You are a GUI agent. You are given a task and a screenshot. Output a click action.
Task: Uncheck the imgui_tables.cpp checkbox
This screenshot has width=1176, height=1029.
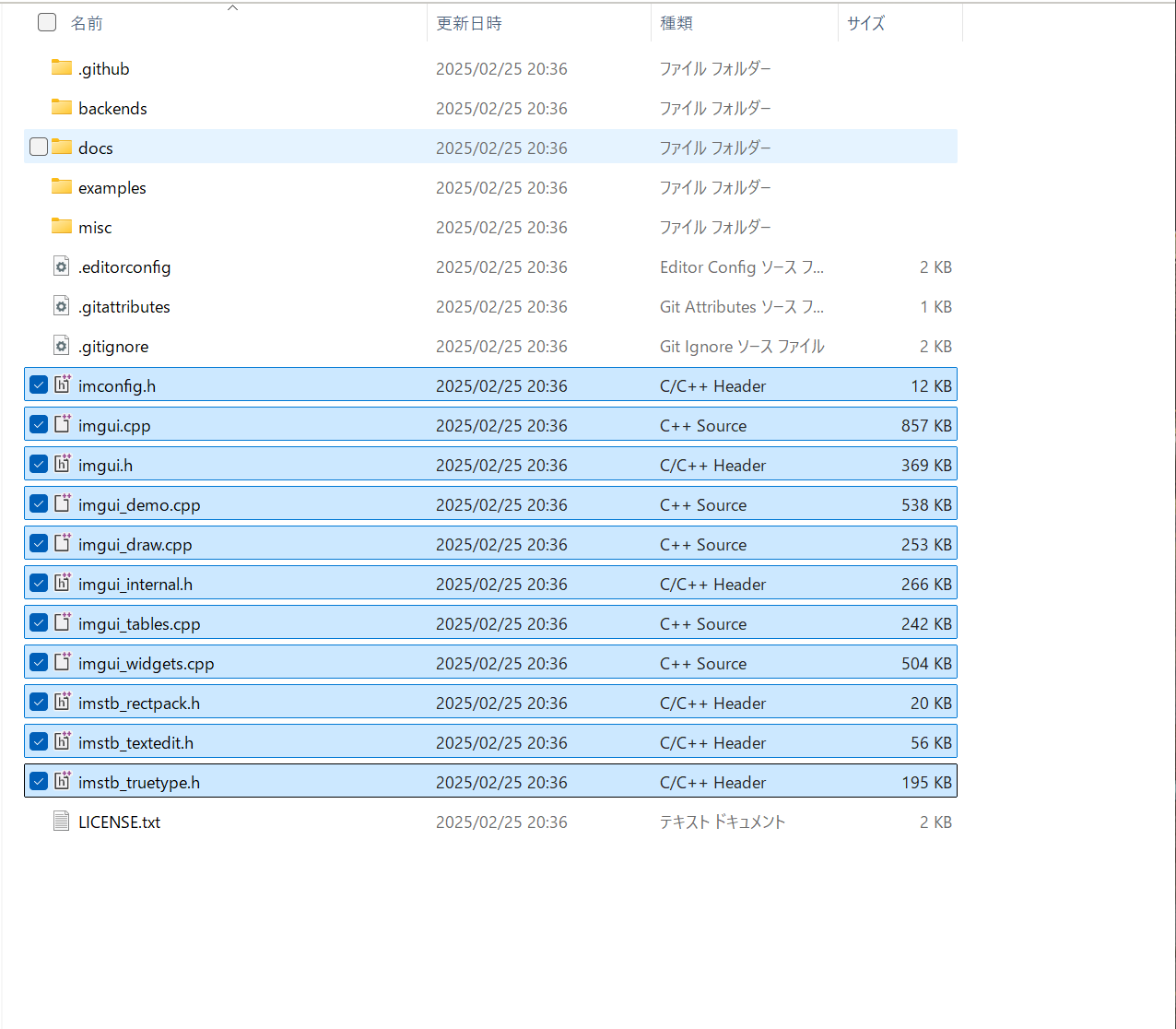pyautogui.click(x=39, y=622)
